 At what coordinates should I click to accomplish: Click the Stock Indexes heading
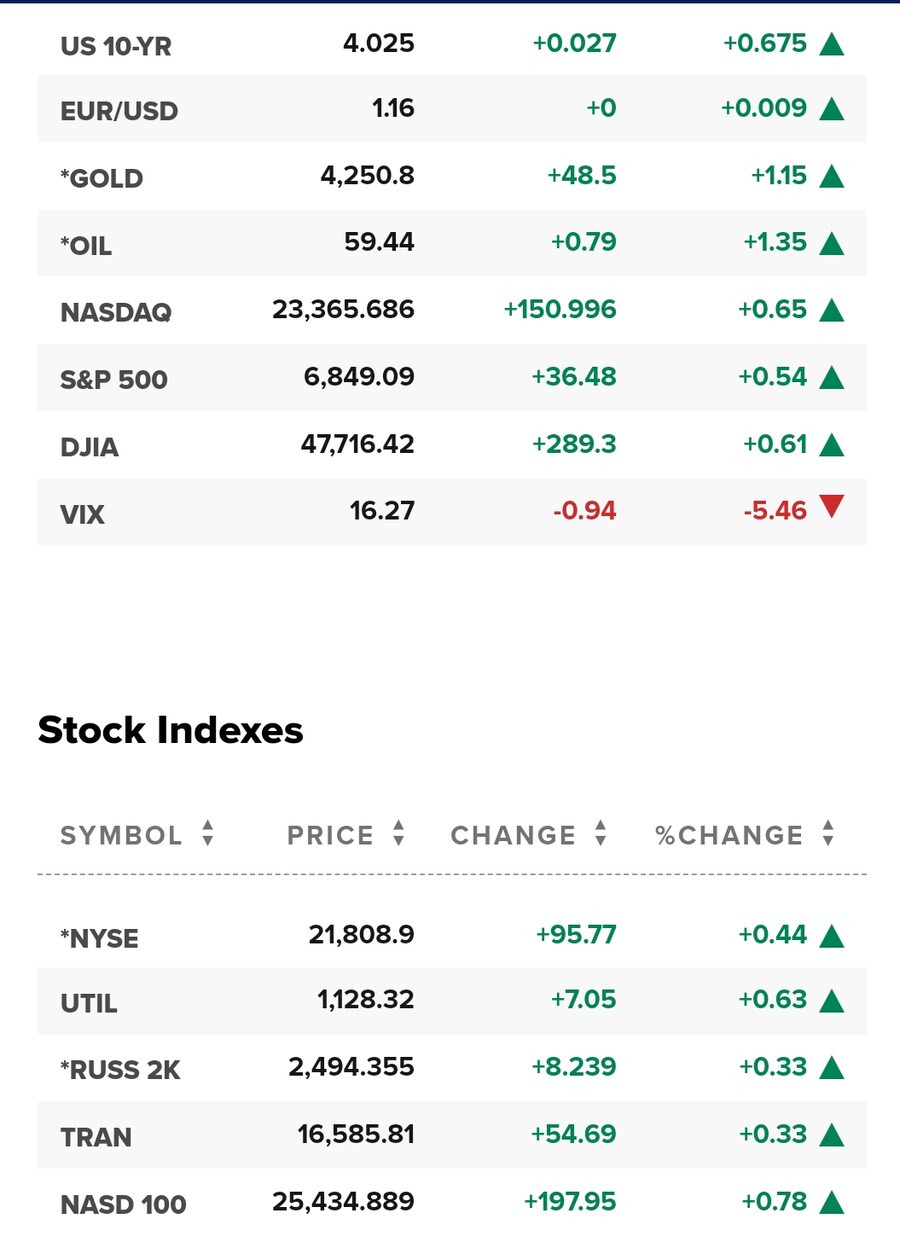point(170,731)
